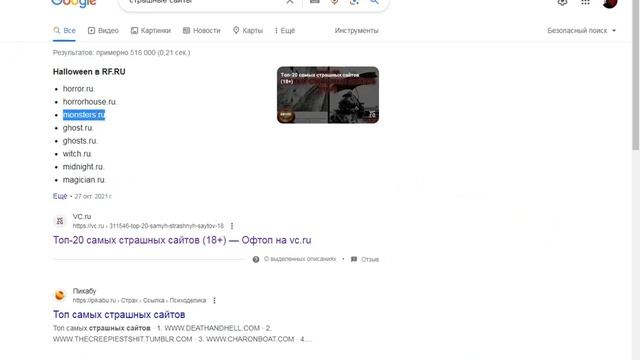This screenshot has width=640, height=360.
Task: Open more options for VC.ru result
Action: click(x=232, y=226)
